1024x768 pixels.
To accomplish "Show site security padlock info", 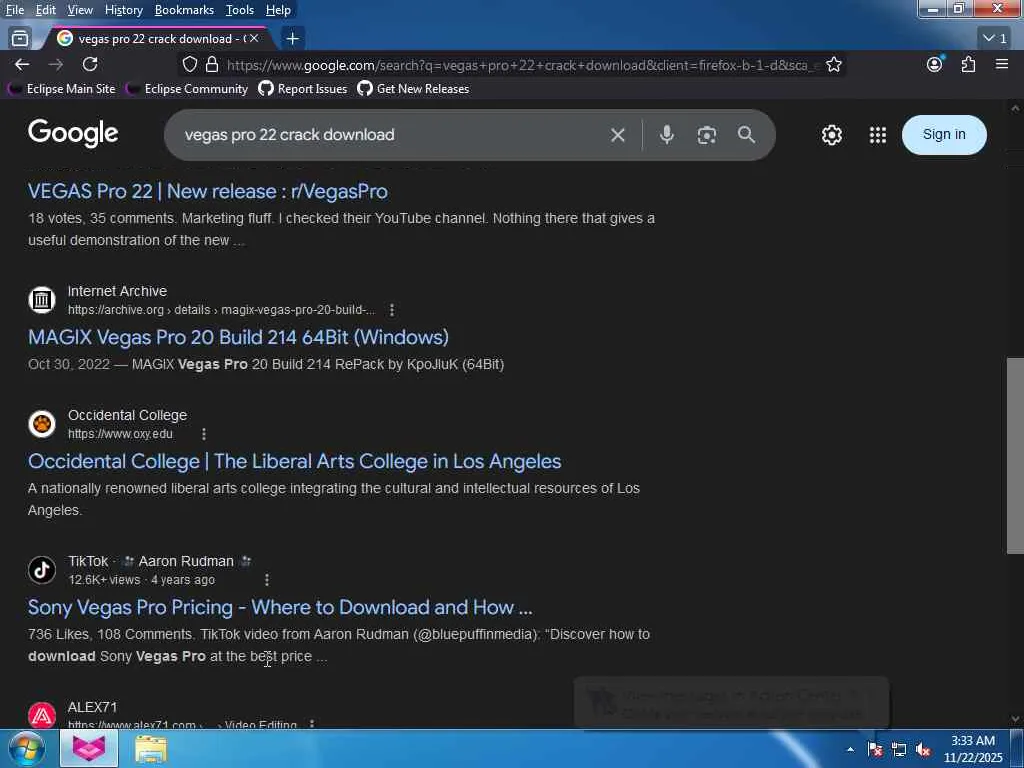I will click(x=212, y=64).
